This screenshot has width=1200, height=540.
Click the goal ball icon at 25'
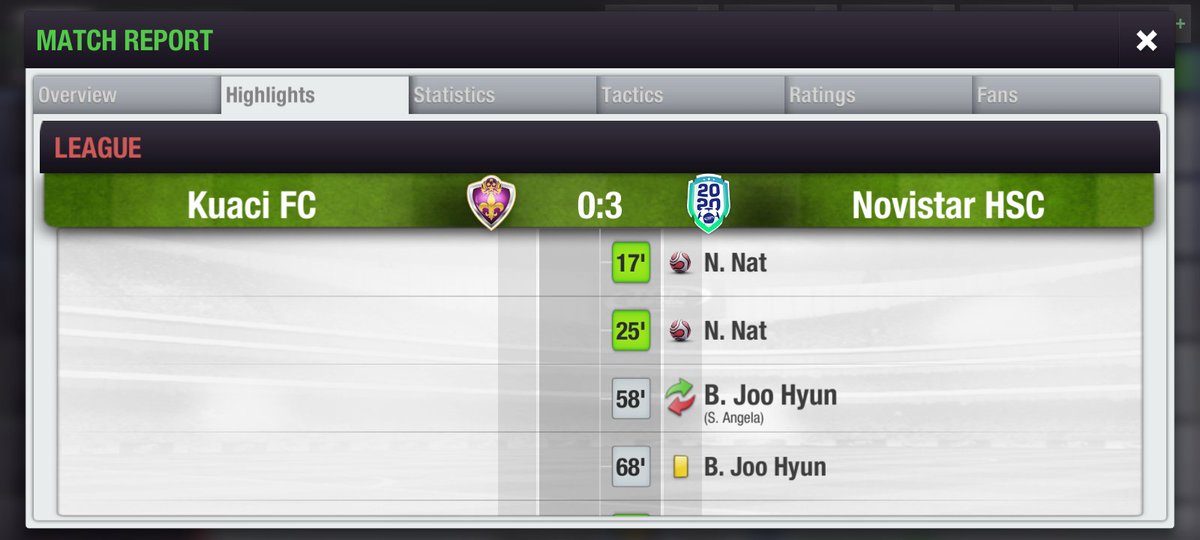click(x=680, y=331)
